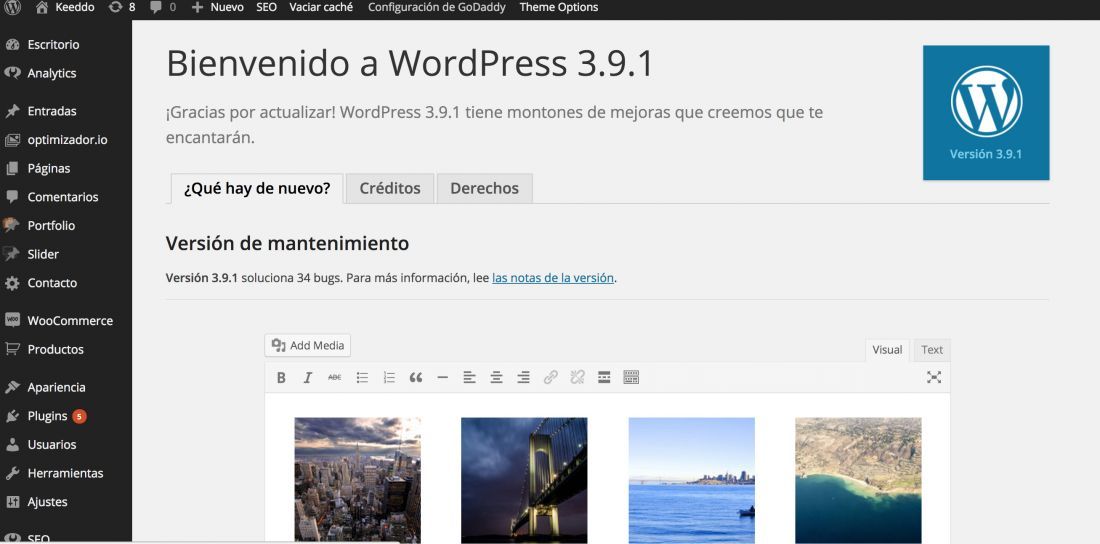Toggle italic formatting in editor
This screenshot has height=544, width=1100.
tap(307, 378)
